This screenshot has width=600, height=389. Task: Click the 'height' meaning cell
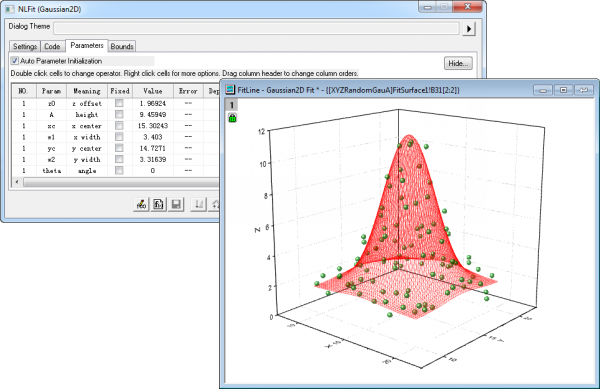87,114
